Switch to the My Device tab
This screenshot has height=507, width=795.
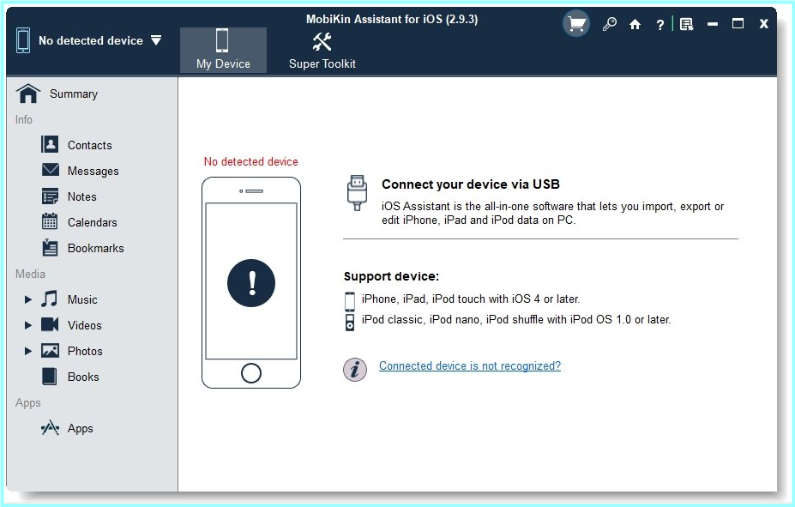coord(223,50)
